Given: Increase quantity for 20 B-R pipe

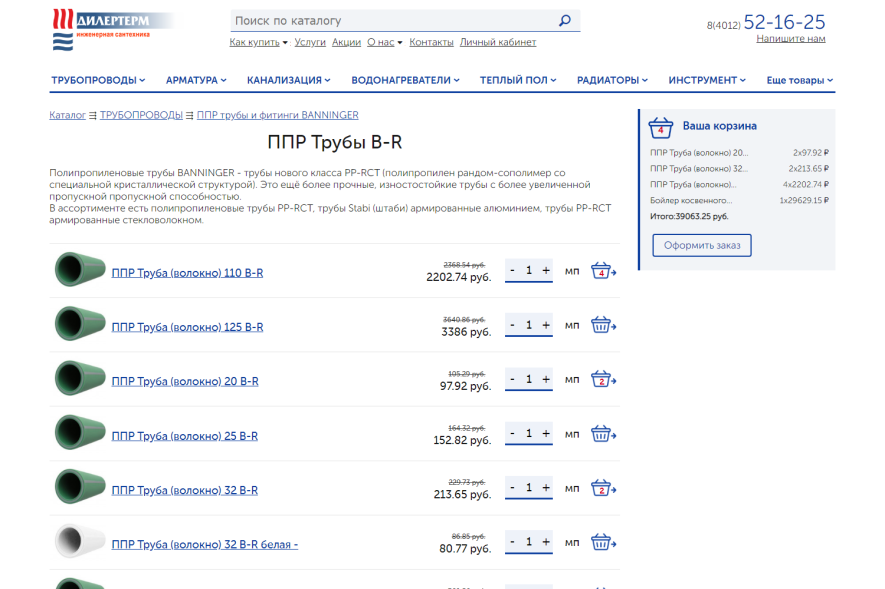Looking at the screenshot, I should [x=546, y=379].
